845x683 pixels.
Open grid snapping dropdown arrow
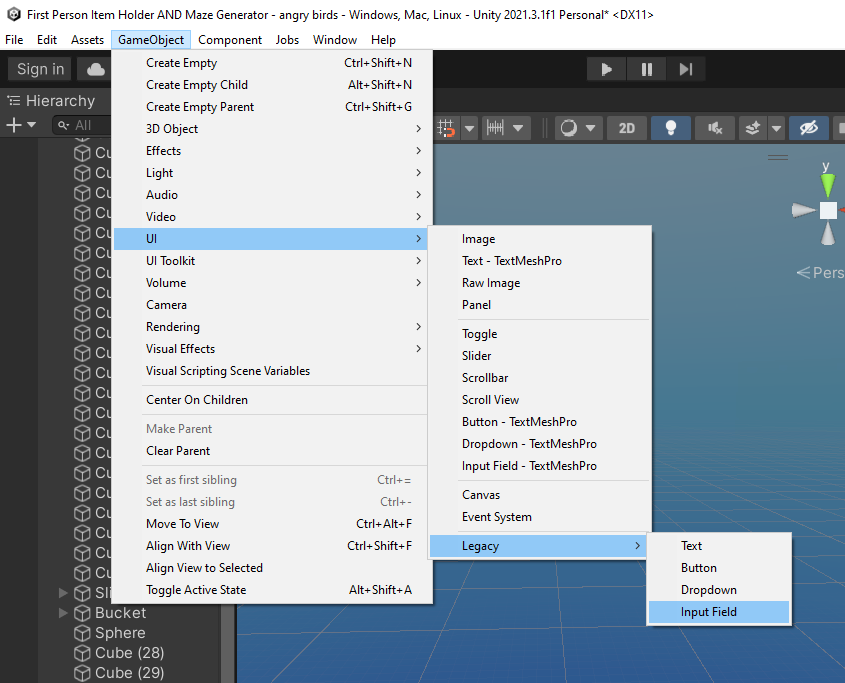tap(469, 128)
